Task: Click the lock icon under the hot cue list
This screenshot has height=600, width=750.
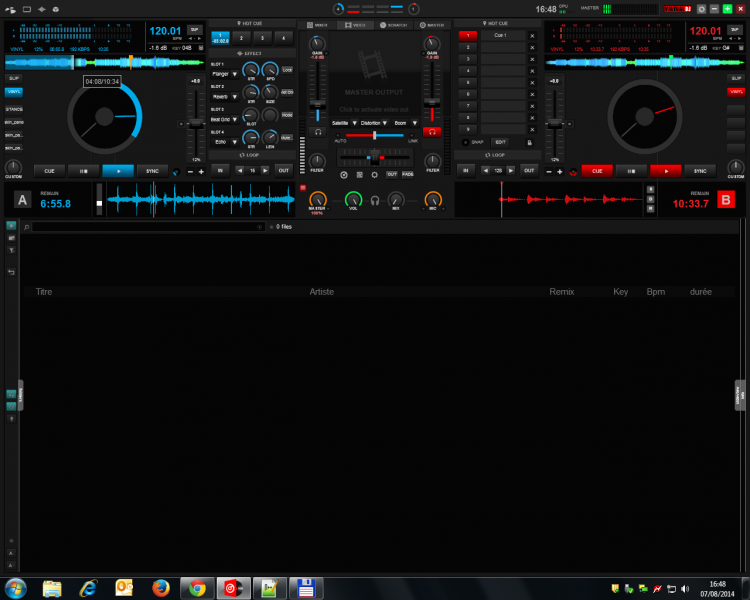Action: [x=528, y=142]
